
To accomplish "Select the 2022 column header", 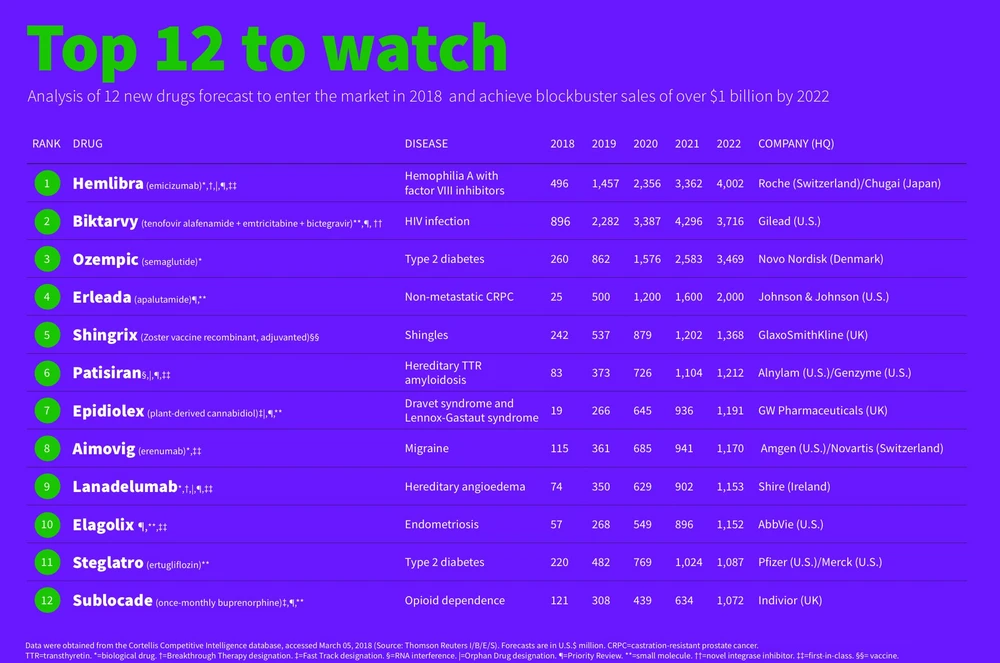I will pyautogui.click(x=729, y=144).
